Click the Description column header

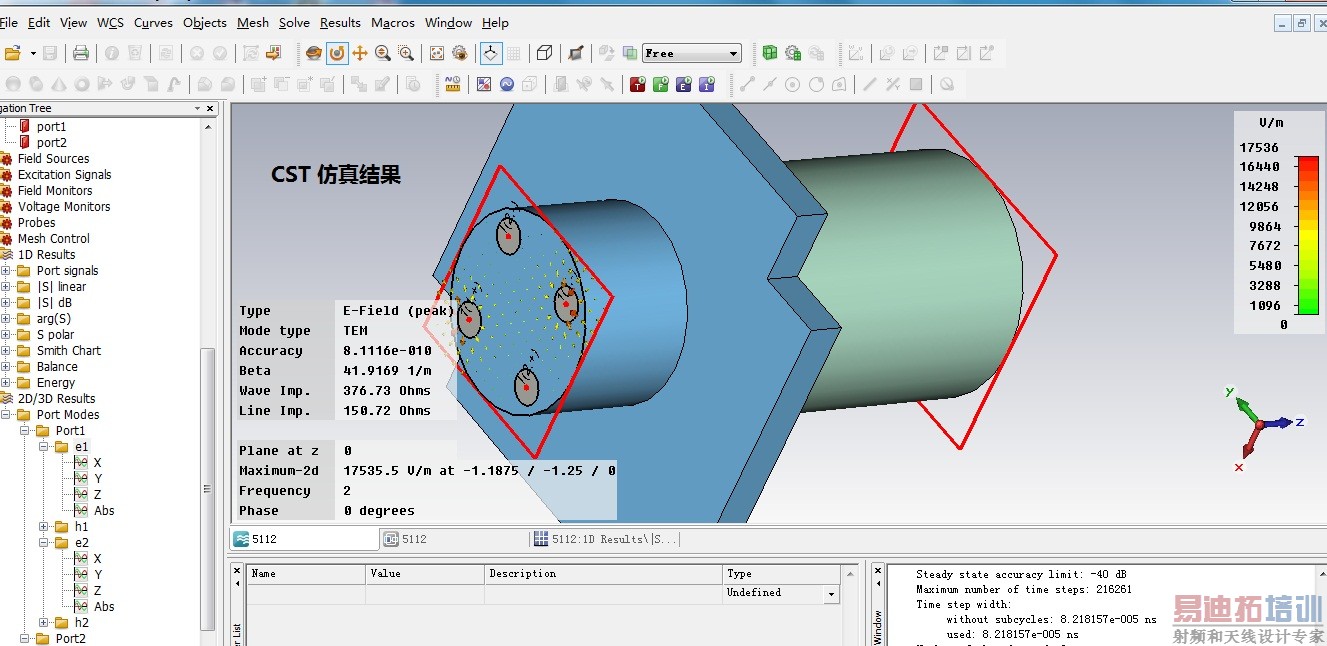point(604,574)
